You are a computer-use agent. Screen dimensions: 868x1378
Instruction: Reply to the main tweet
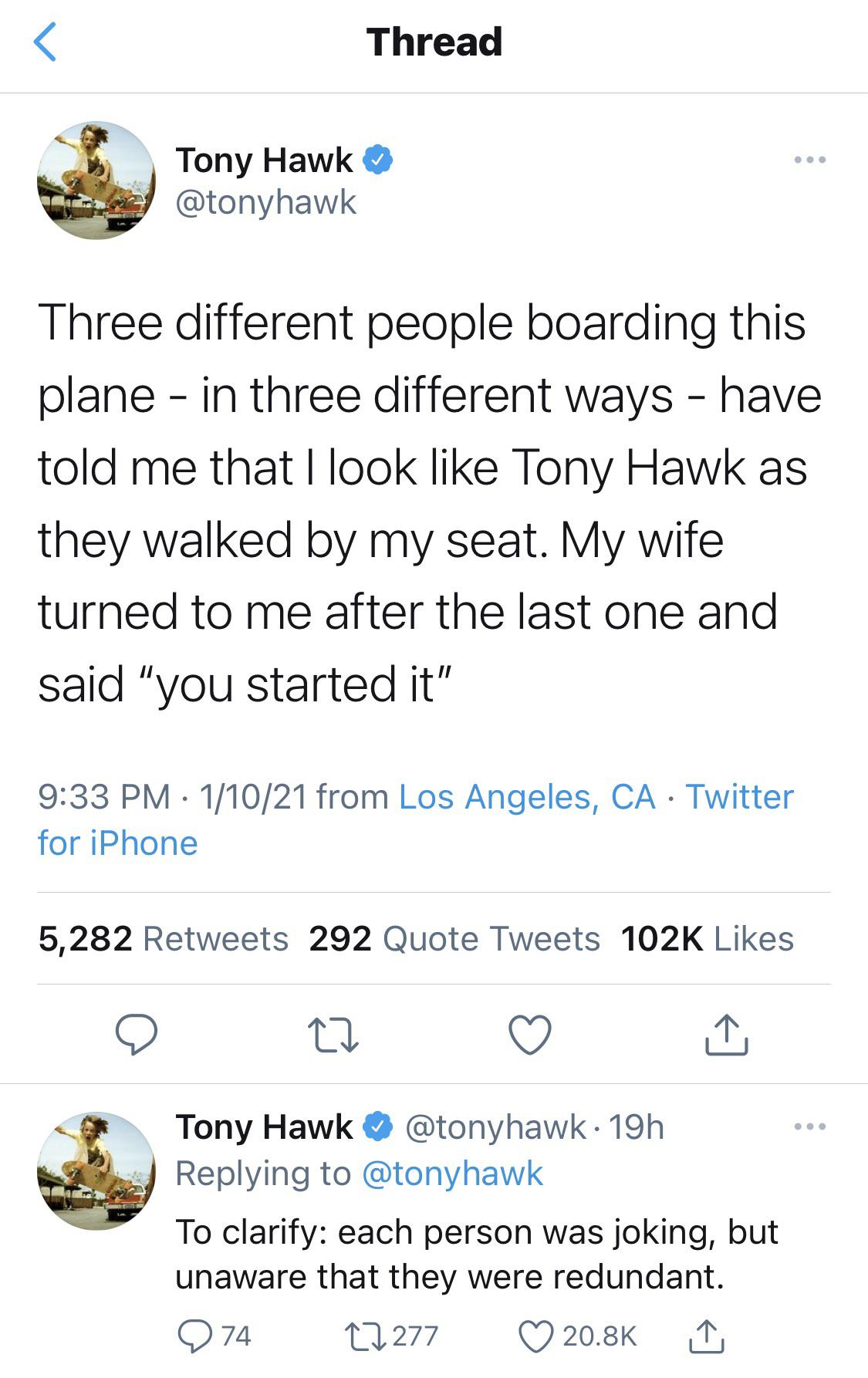pos(137,1035)
